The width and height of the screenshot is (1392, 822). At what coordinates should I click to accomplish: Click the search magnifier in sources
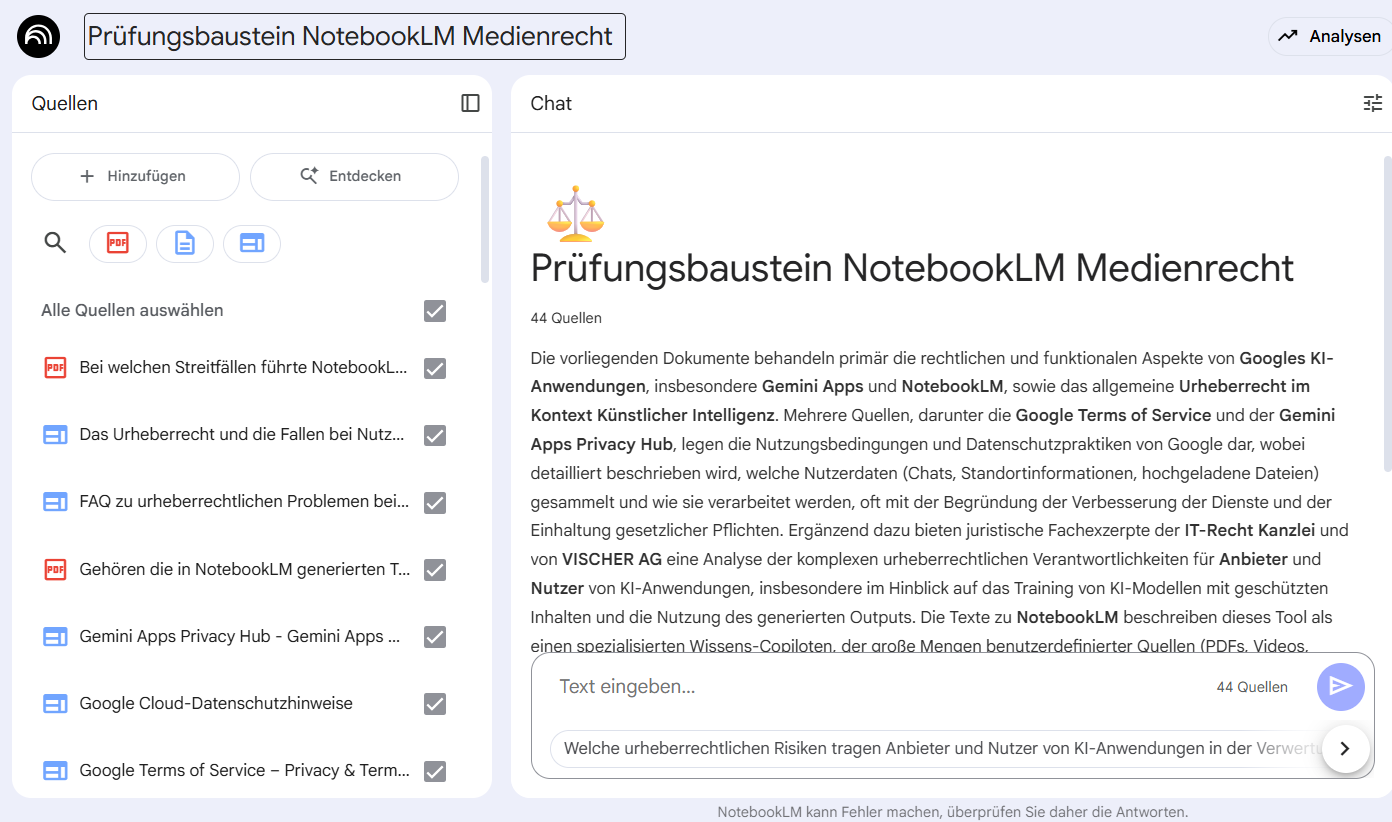click(55, 243)
